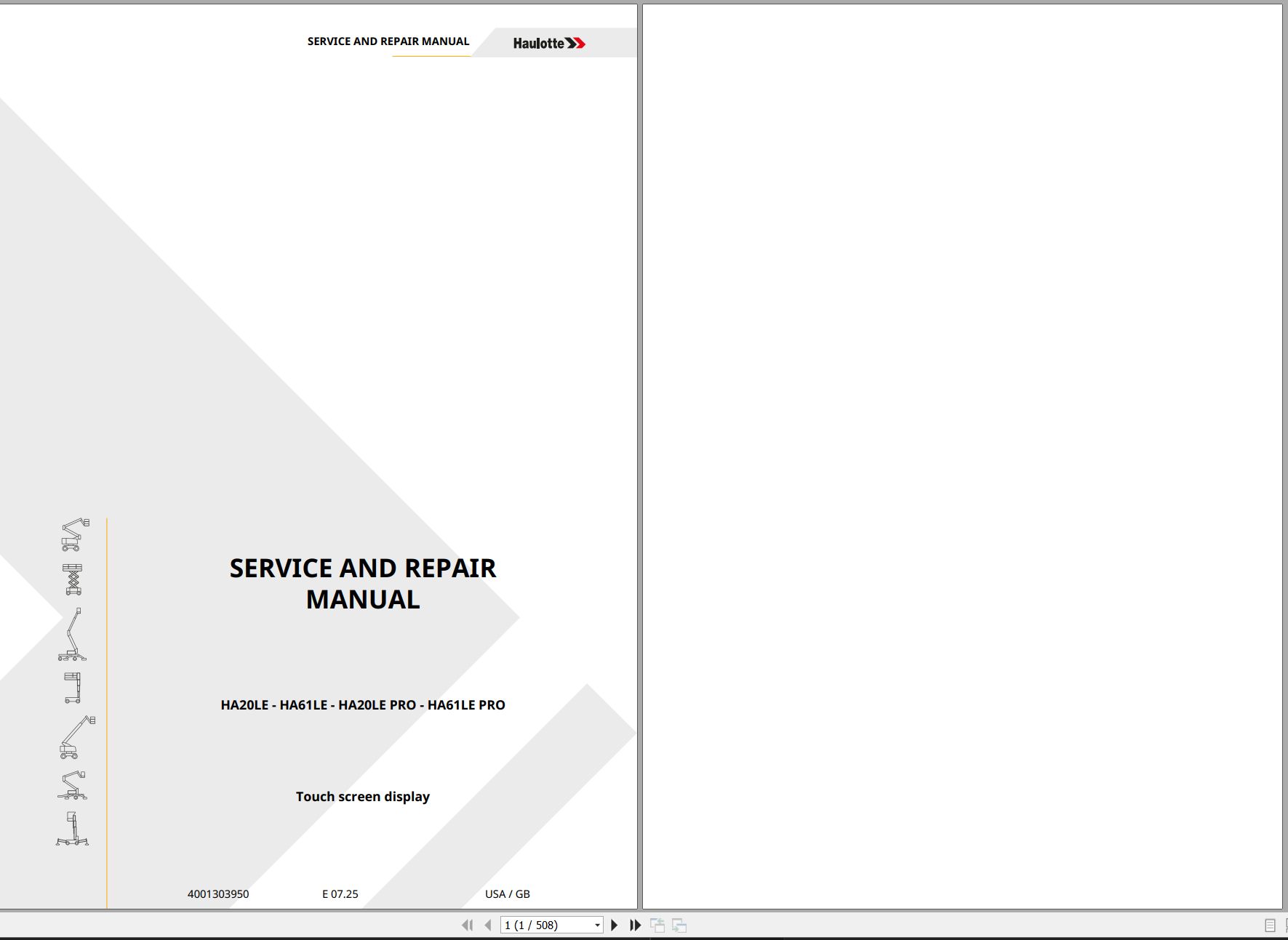Viewport: 1288px width, 940px height.
Task: Click the large SERVICE AND REPAIR MANUAL title
Action: pos(363,584)
